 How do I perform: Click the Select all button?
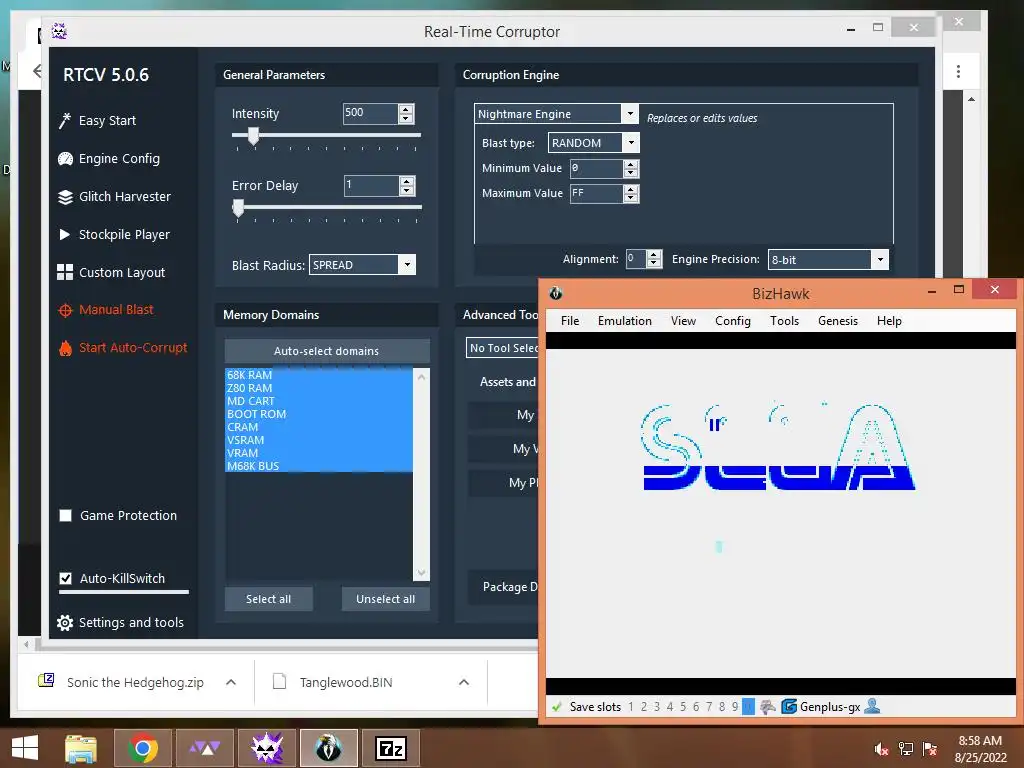coord(268,599)
